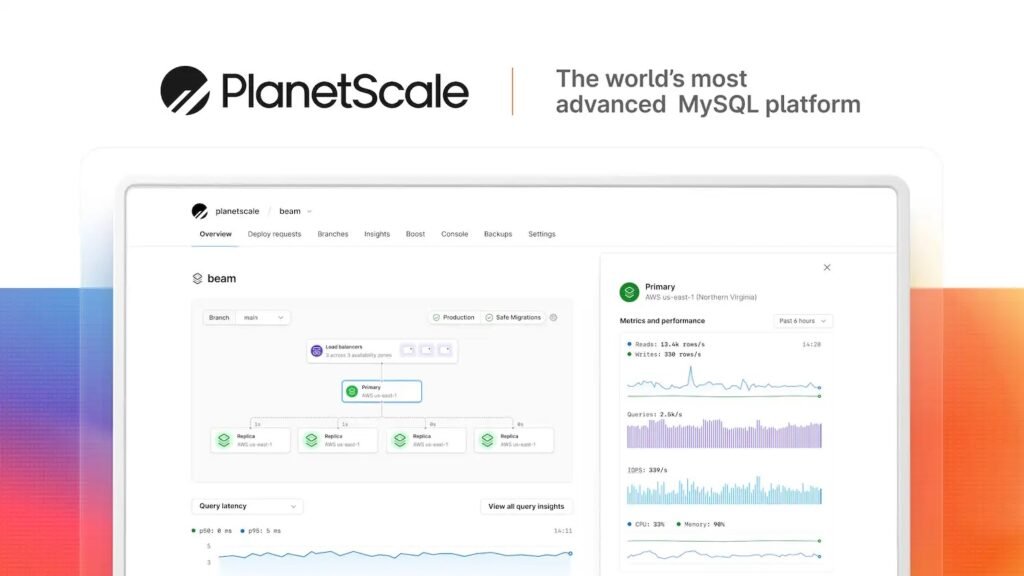The image size is (1024, 576).
Task: Click the planetscale logo icon
Action: [x=198, y=211]
